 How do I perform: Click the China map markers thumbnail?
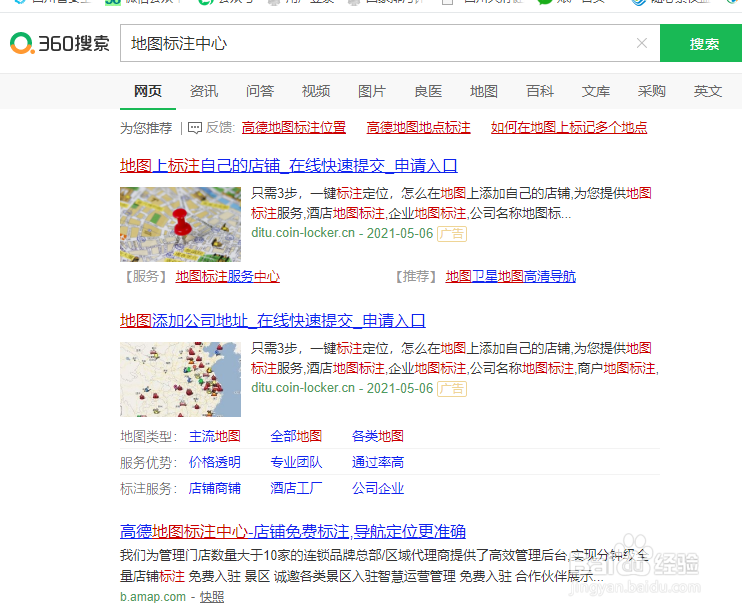click(x=180, y=380)
